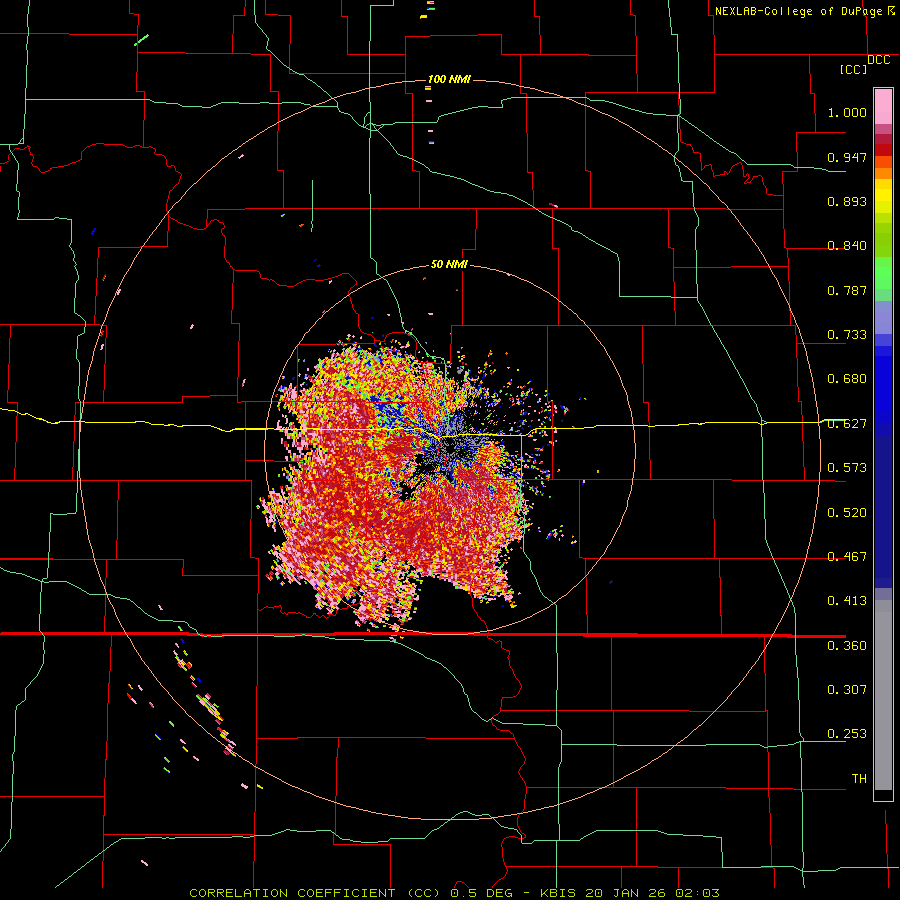Click the 0.947 legend value

847,157
